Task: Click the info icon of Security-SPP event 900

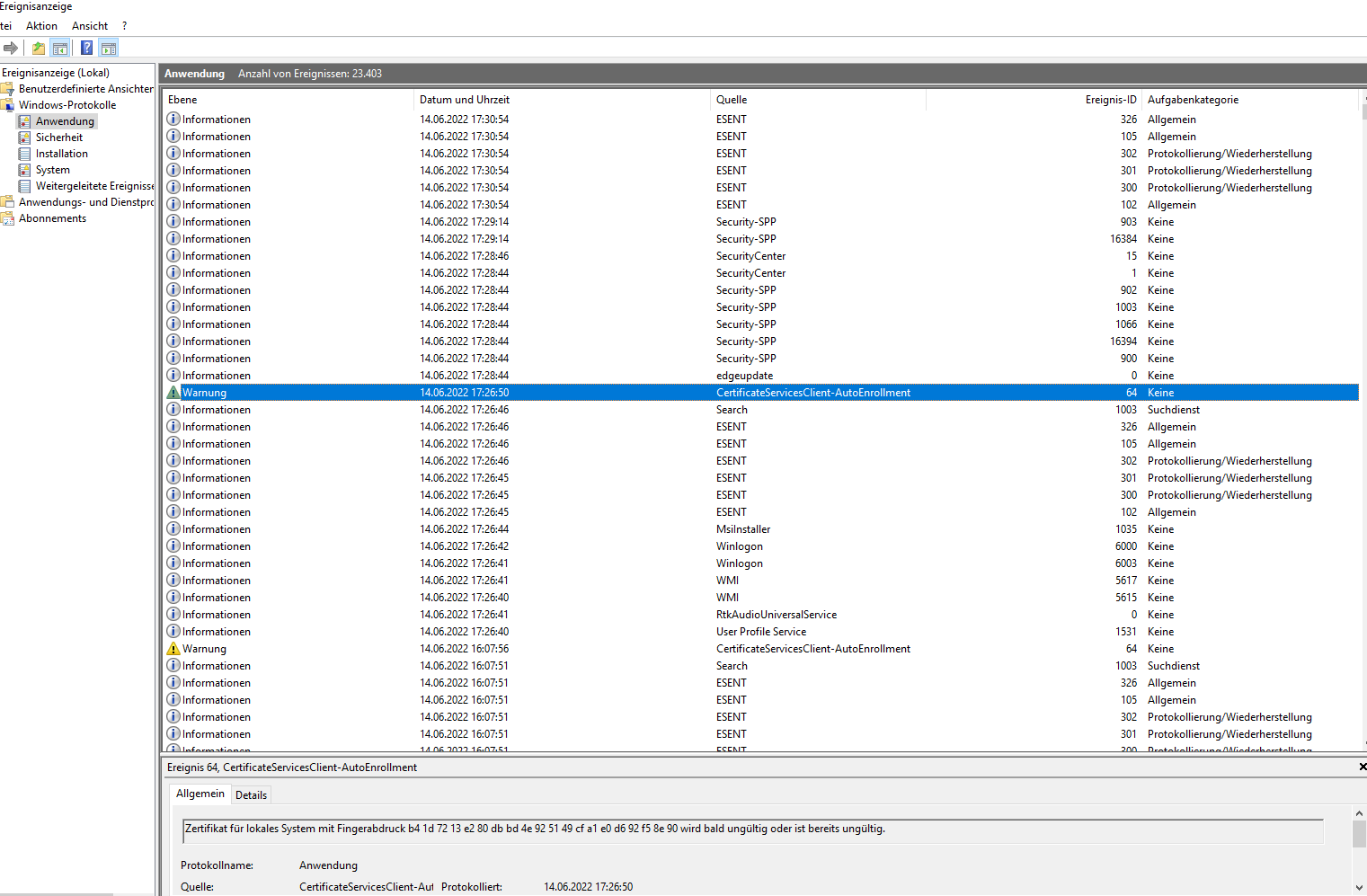Action: click(174, 359)
